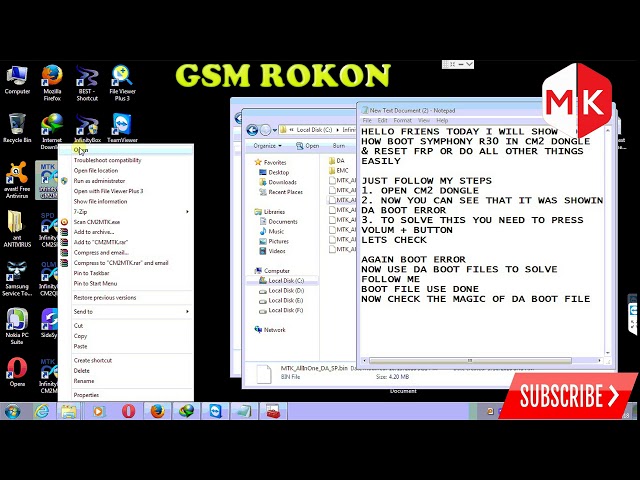Open the Recycle Bin
This screenshot has height=480, width=640.
point(17,128)
